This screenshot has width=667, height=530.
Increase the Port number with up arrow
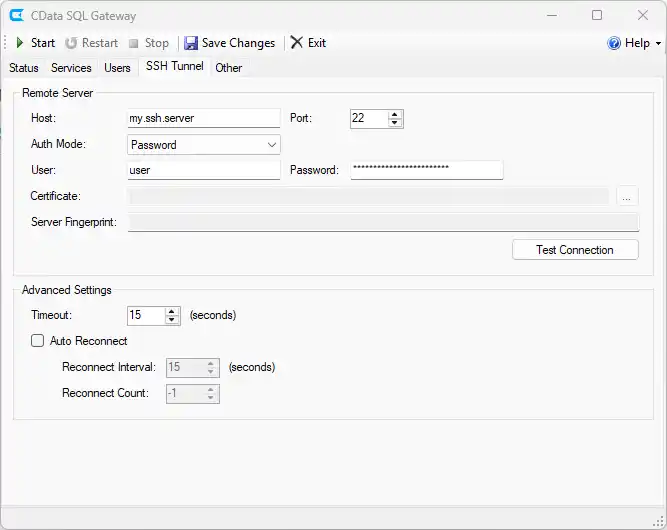tap(395, 114)
